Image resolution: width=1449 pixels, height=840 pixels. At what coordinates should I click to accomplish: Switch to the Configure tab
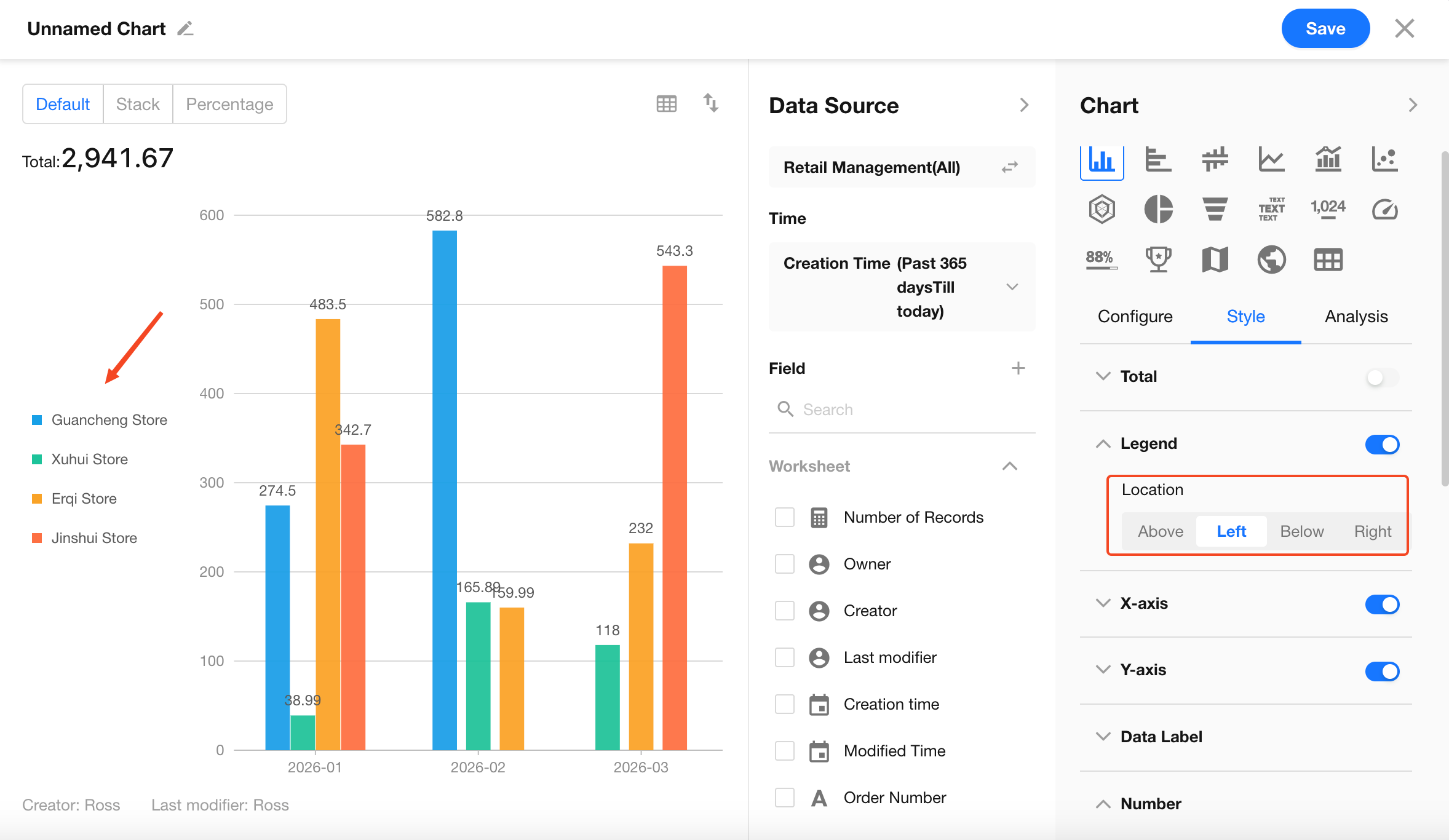click(x=1135, y=316)
